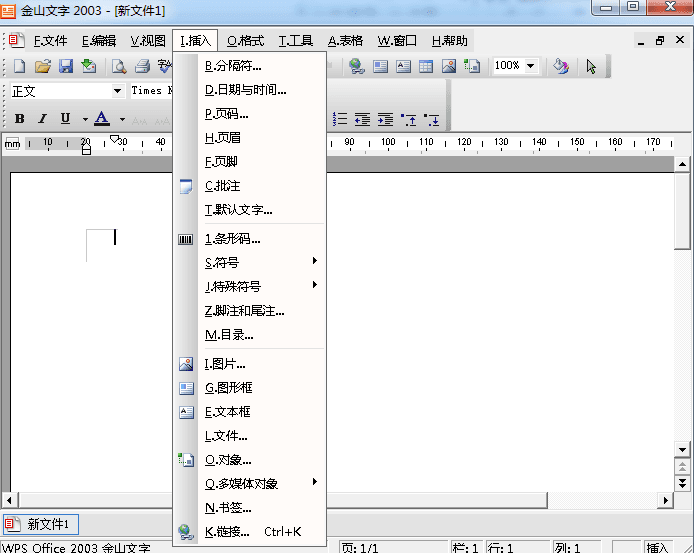Choose G.图形框 menu entry

pos(251,388)
